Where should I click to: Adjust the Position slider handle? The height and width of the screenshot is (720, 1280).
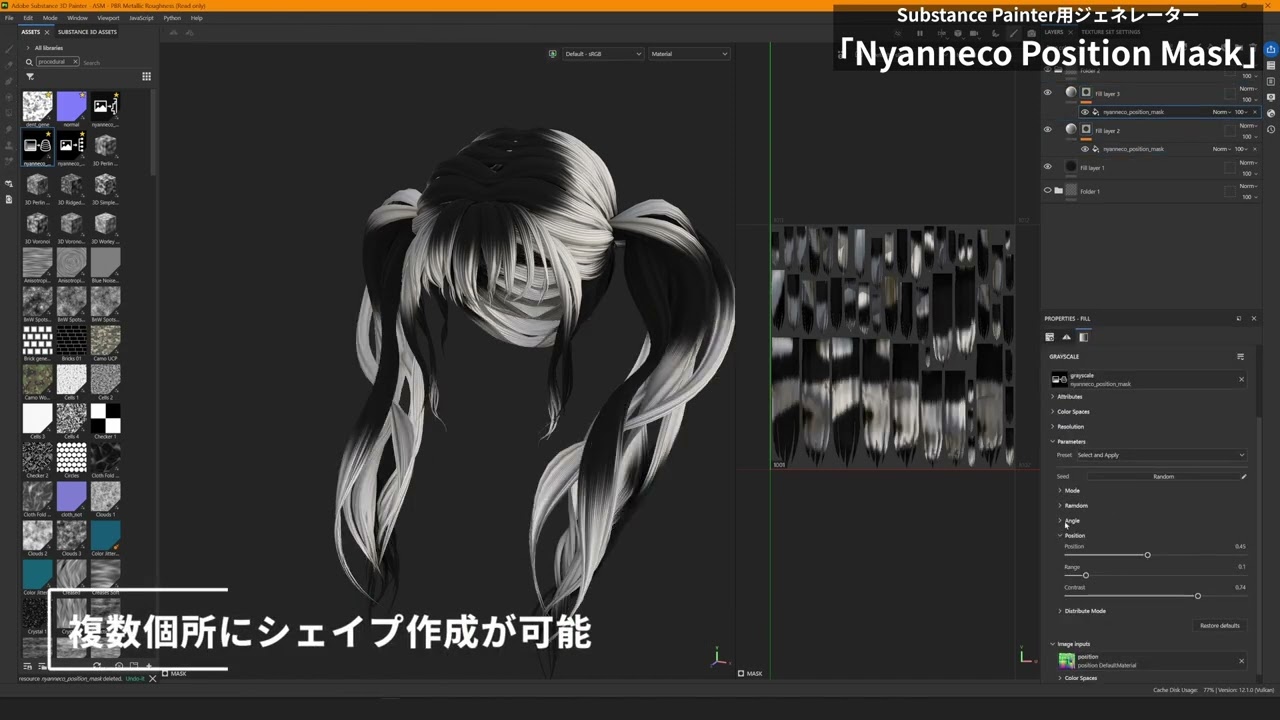(1147, 555)
